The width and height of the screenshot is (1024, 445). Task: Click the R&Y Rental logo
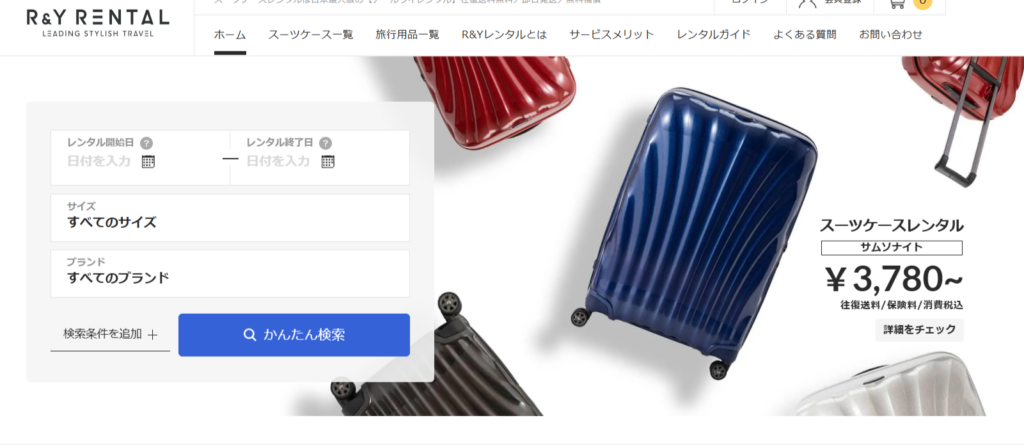pos(98,23)
